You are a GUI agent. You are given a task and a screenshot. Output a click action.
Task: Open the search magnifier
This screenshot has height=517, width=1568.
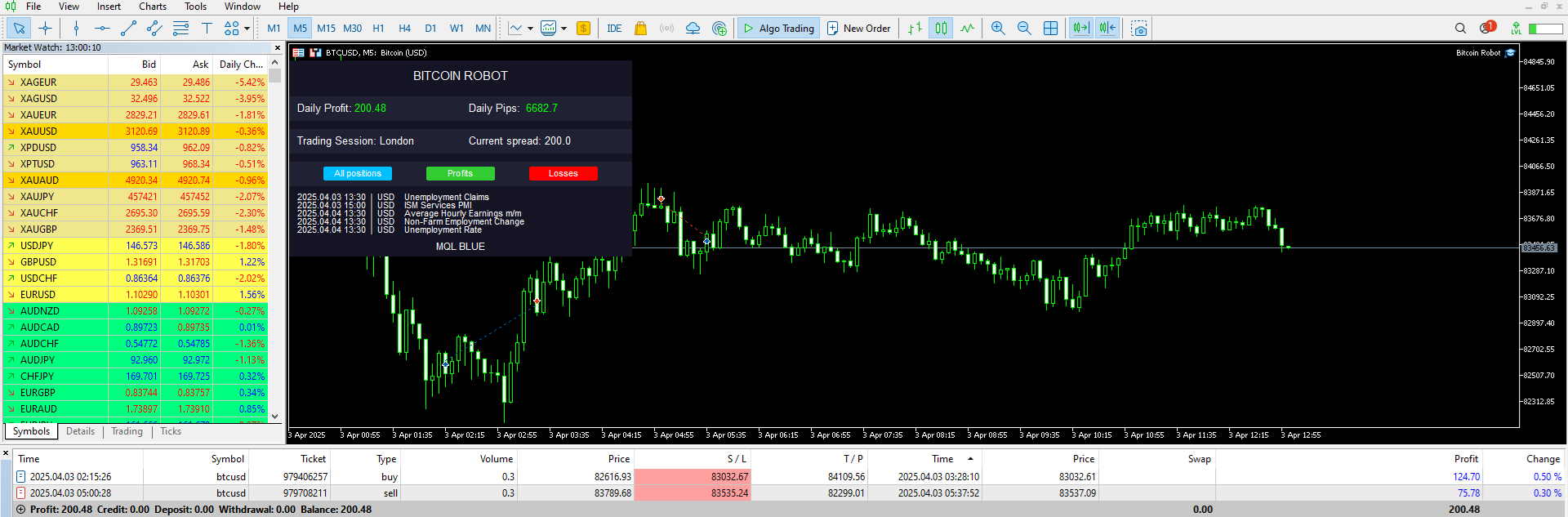tap(1460, 29)
